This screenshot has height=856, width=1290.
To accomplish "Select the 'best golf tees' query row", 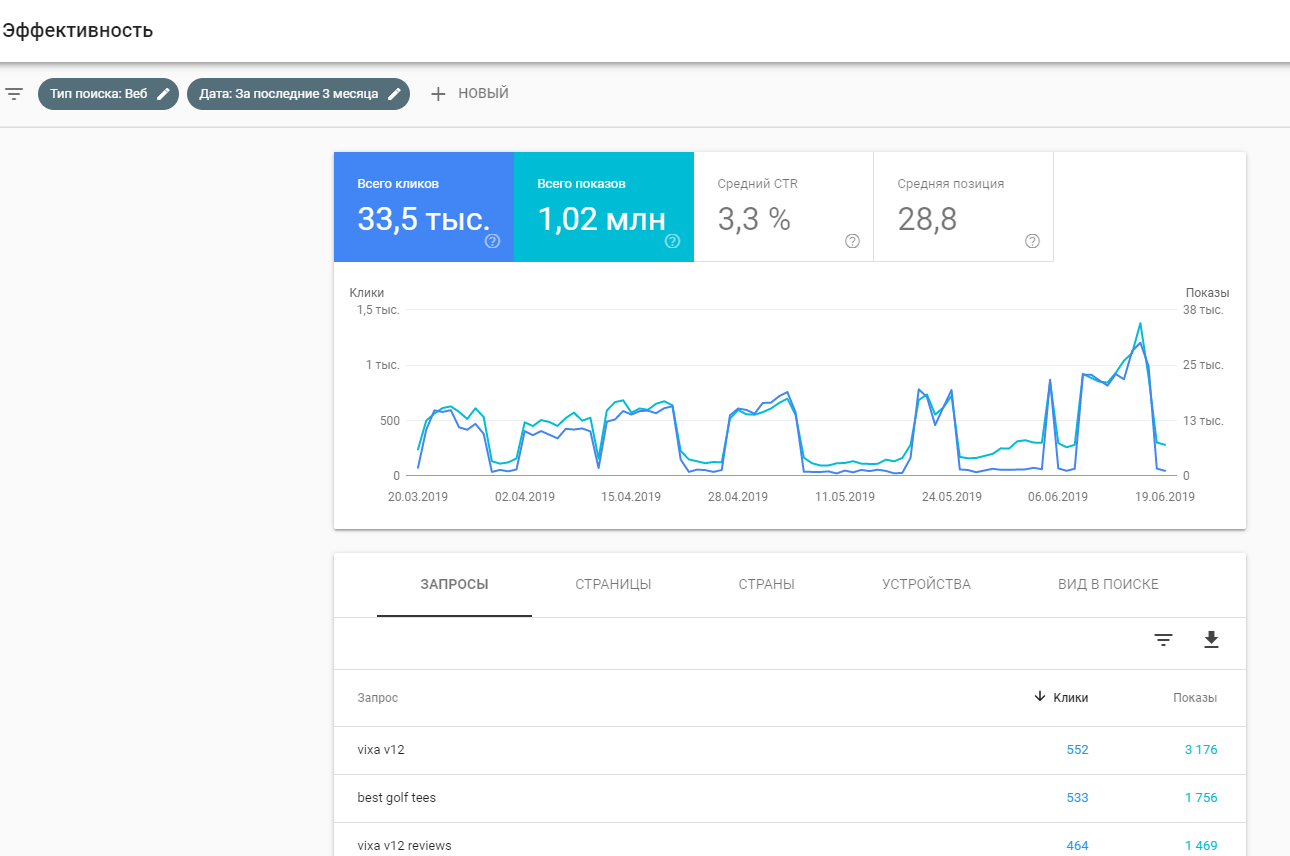I will (790, 798).
